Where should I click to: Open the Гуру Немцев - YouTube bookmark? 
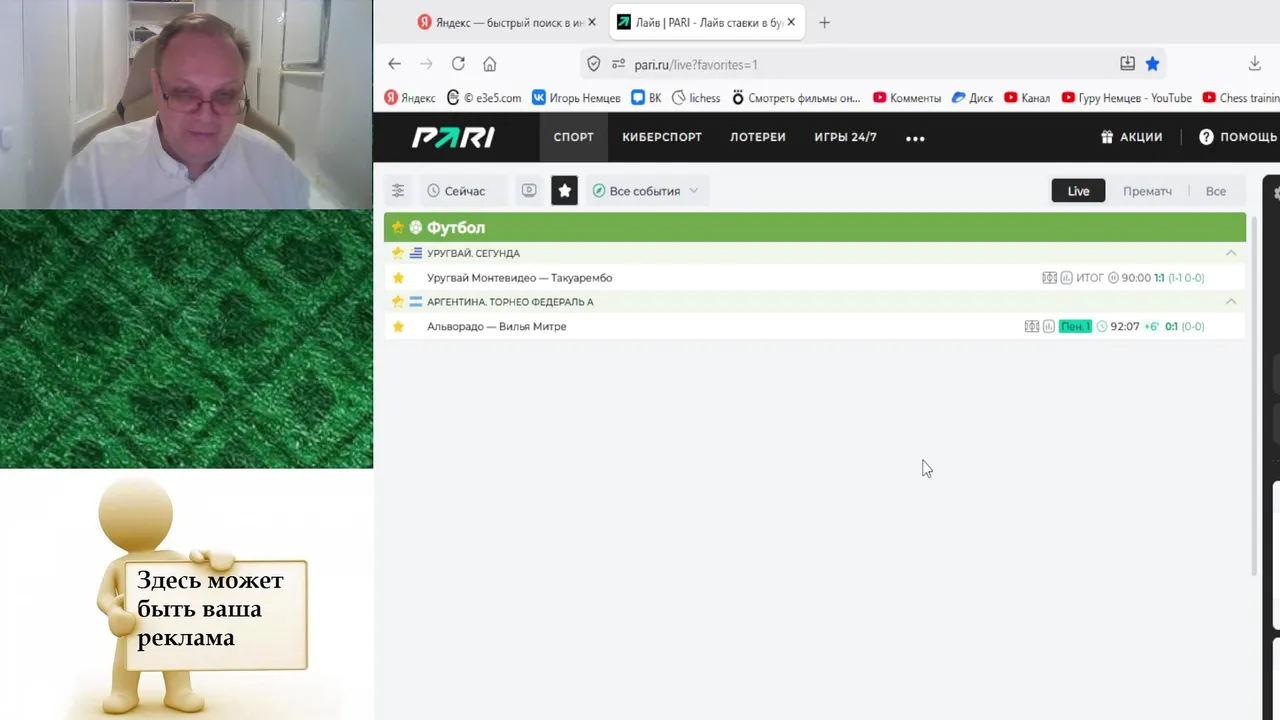point(1127,98)
